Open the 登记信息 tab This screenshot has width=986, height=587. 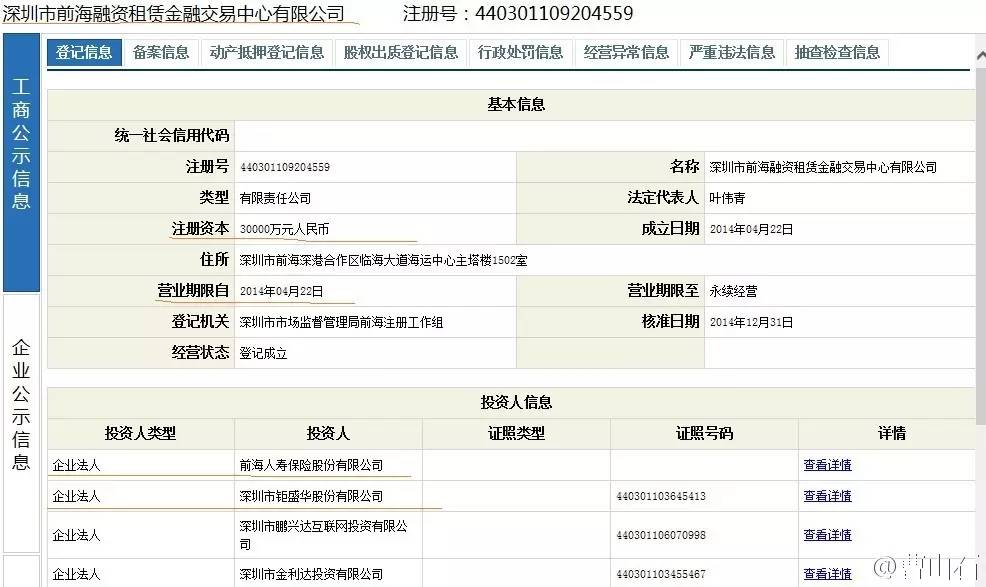click(x=84, y=52)
